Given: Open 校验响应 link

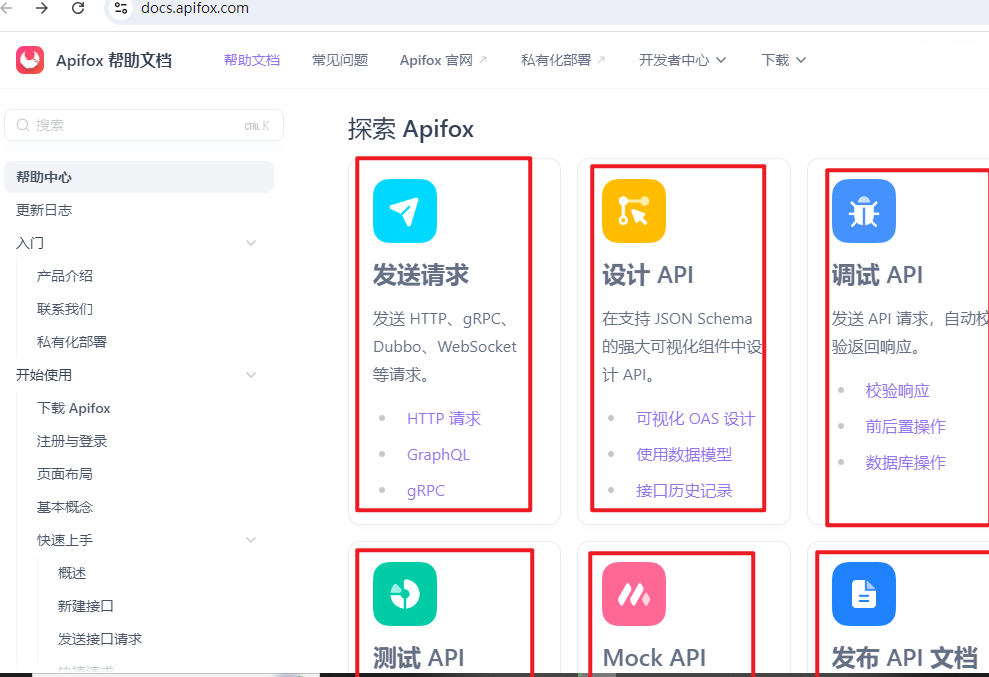Looking at the screenshot, I should (898, 391).
